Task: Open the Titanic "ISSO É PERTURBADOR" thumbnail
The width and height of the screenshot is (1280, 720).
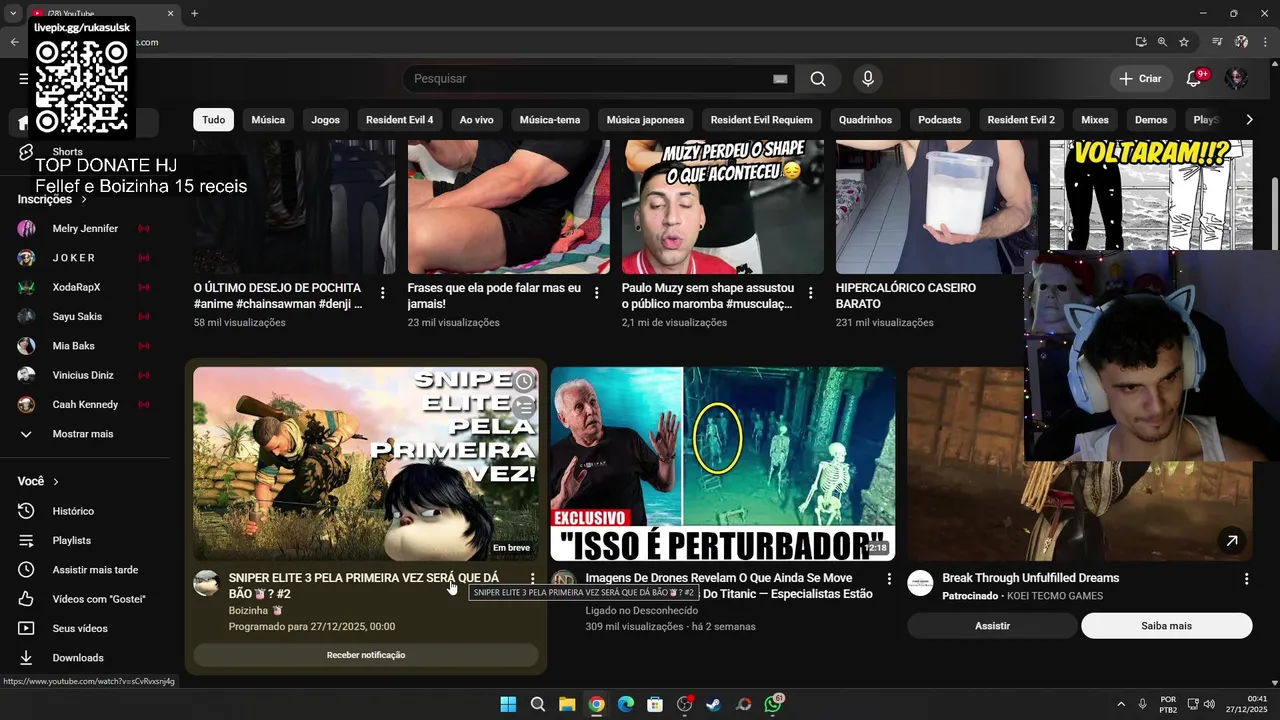Action: coord(723,464)
